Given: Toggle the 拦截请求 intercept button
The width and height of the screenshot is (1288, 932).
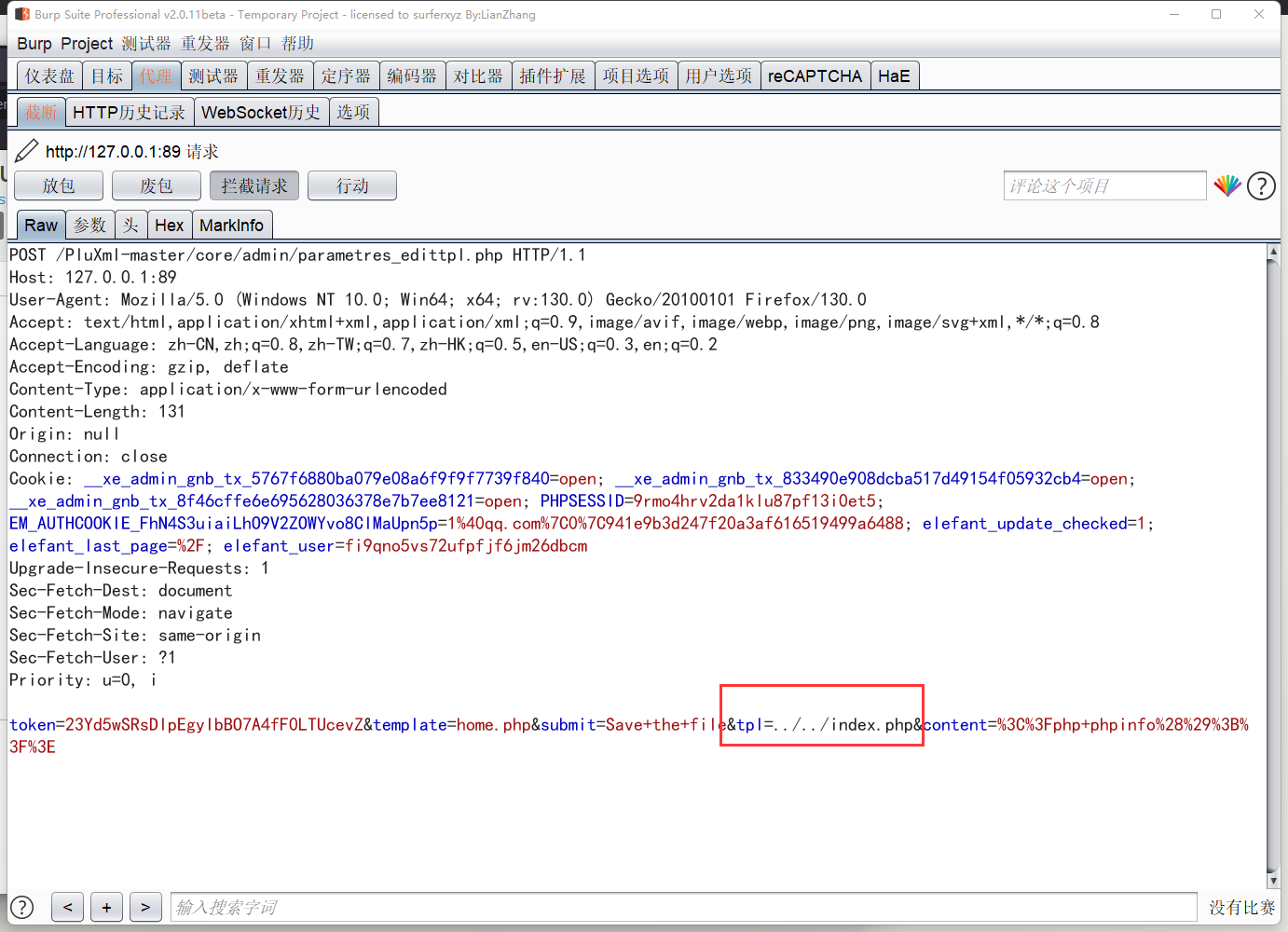Looking at the screenshot, I should pos(254,185).
